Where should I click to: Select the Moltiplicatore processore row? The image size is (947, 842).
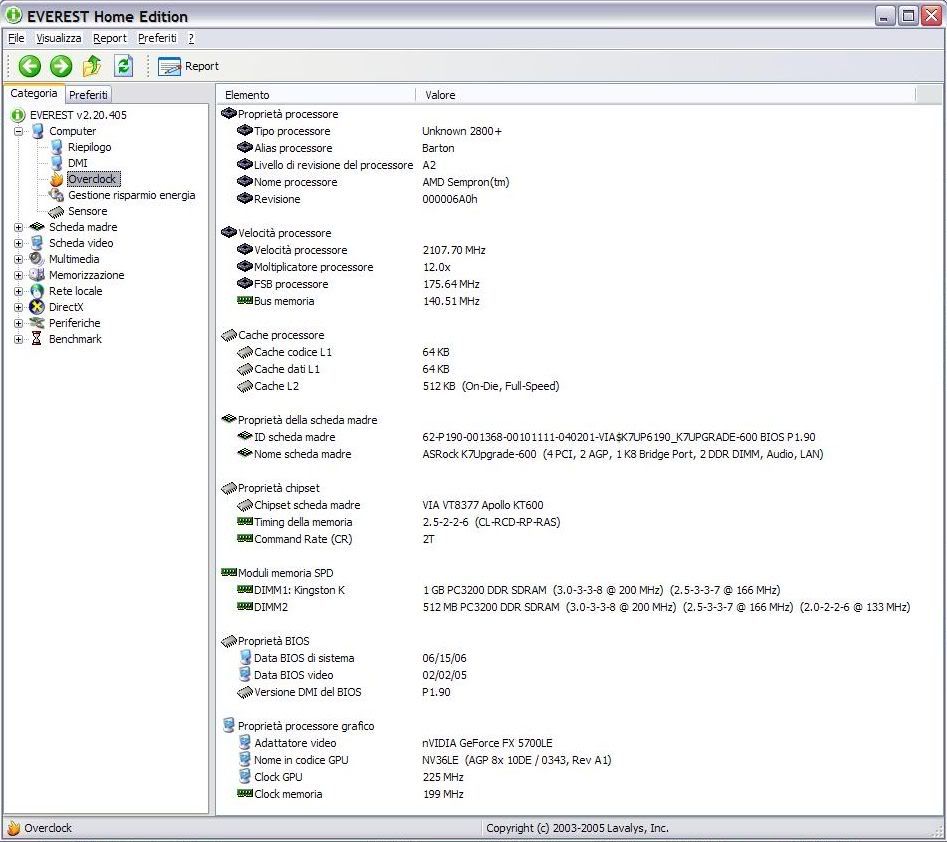[344, 267]
